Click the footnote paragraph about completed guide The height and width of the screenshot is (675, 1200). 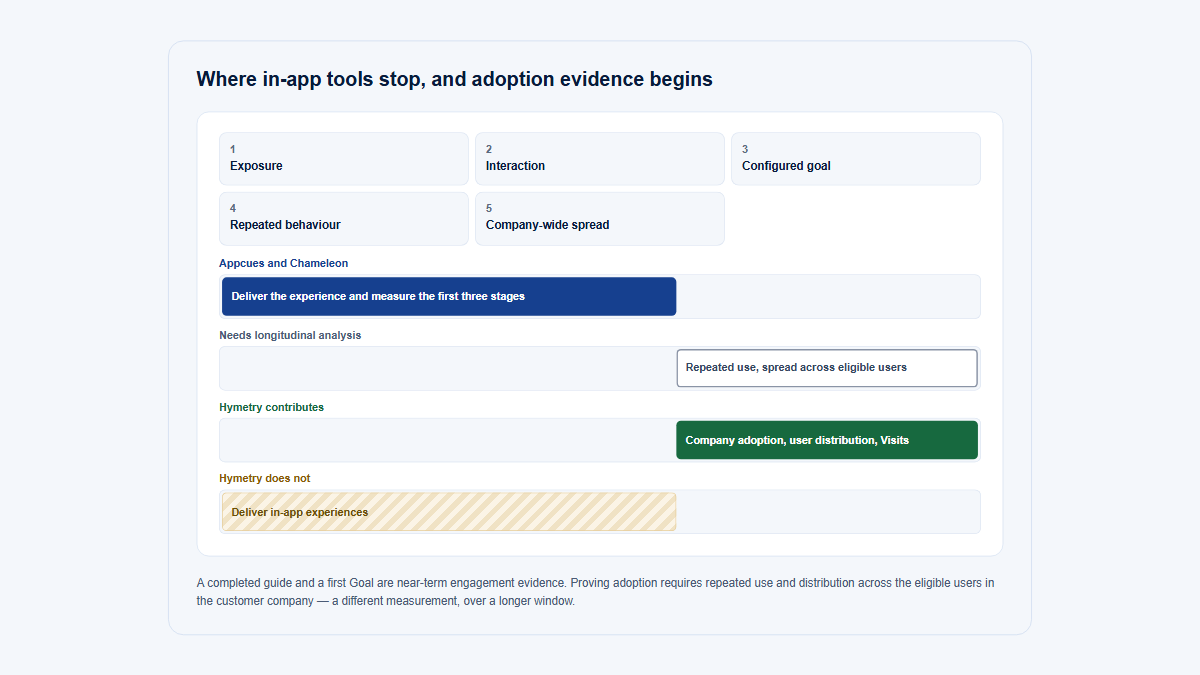(x=596, y=592)
